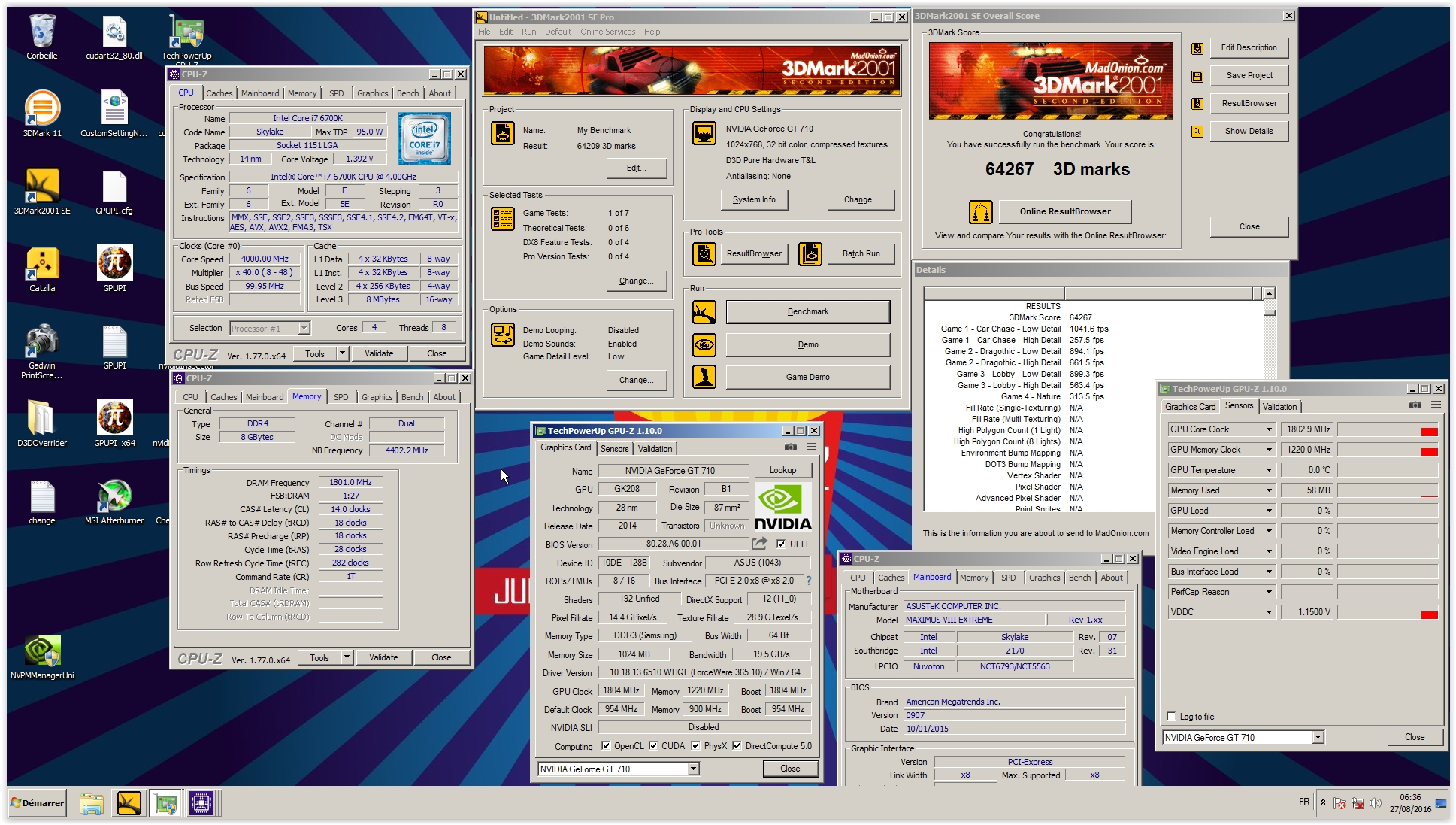Launch MSI Afterburner desktop shortcut
This screenshot has height=825, width=1456.
(x=114, y=501)
